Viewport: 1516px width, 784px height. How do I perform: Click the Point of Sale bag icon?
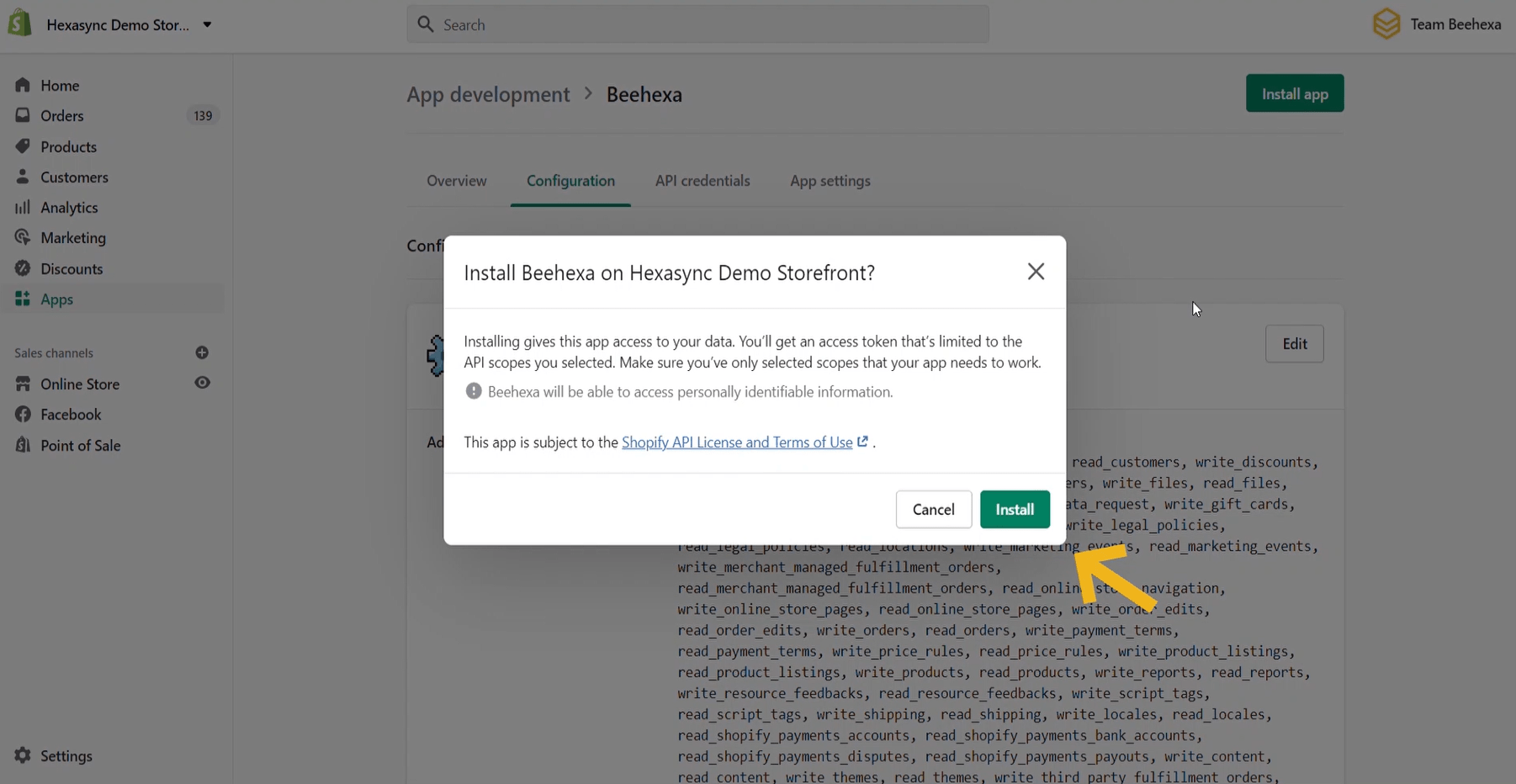(23, 444)
